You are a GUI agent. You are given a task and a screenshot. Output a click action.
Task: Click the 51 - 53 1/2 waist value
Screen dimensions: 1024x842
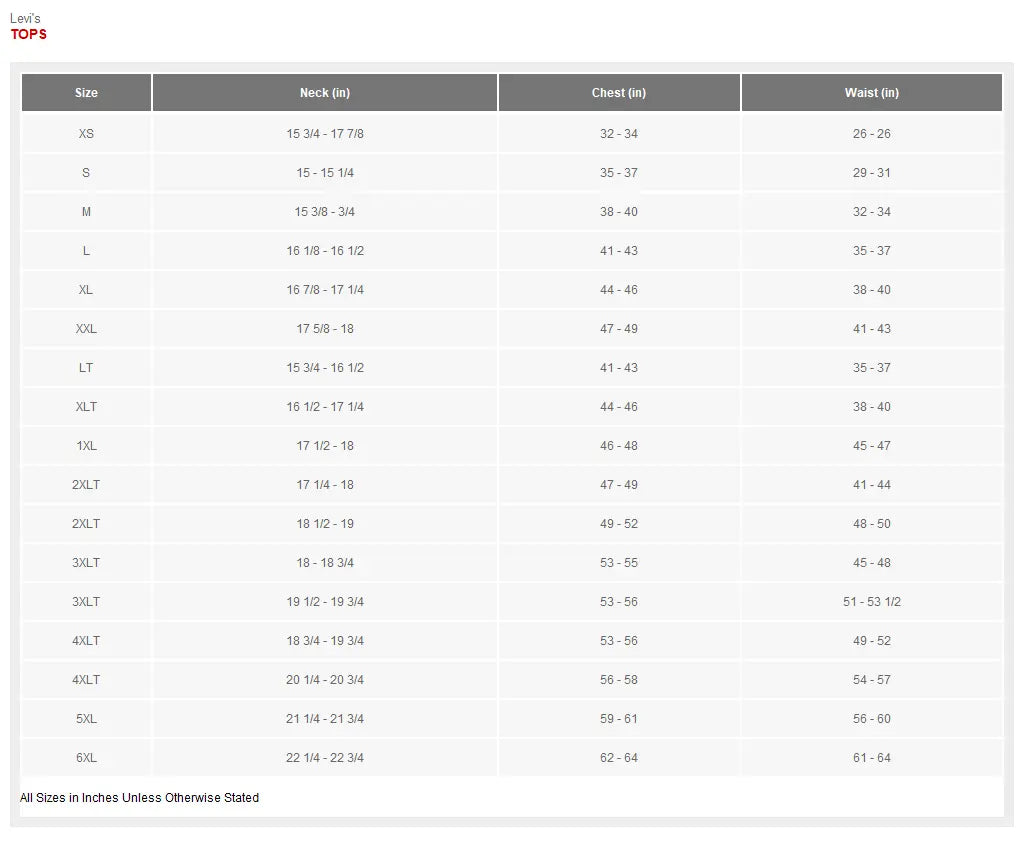(871, 602)
